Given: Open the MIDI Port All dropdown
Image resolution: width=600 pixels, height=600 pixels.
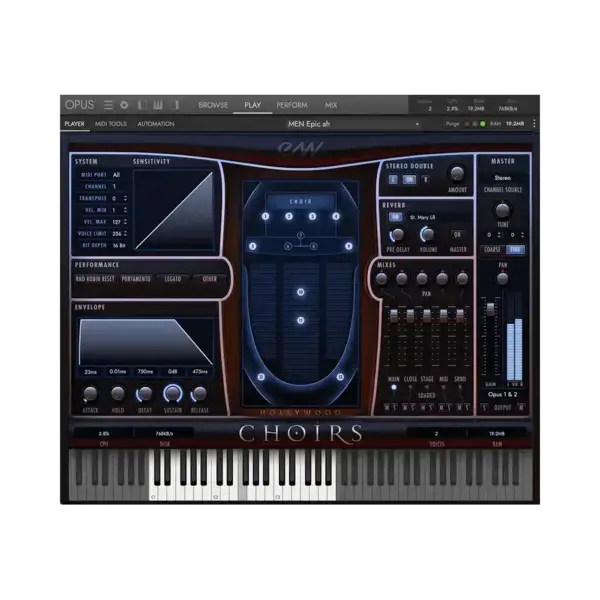Looking at the screenshot, I should point(116,175).
